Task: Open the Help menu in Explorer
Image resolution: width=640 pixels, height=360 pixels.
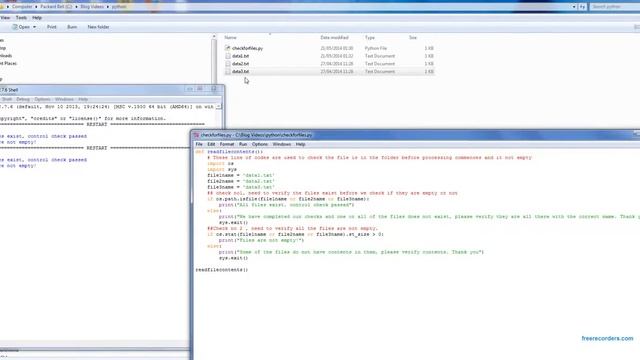Action: 37,18
